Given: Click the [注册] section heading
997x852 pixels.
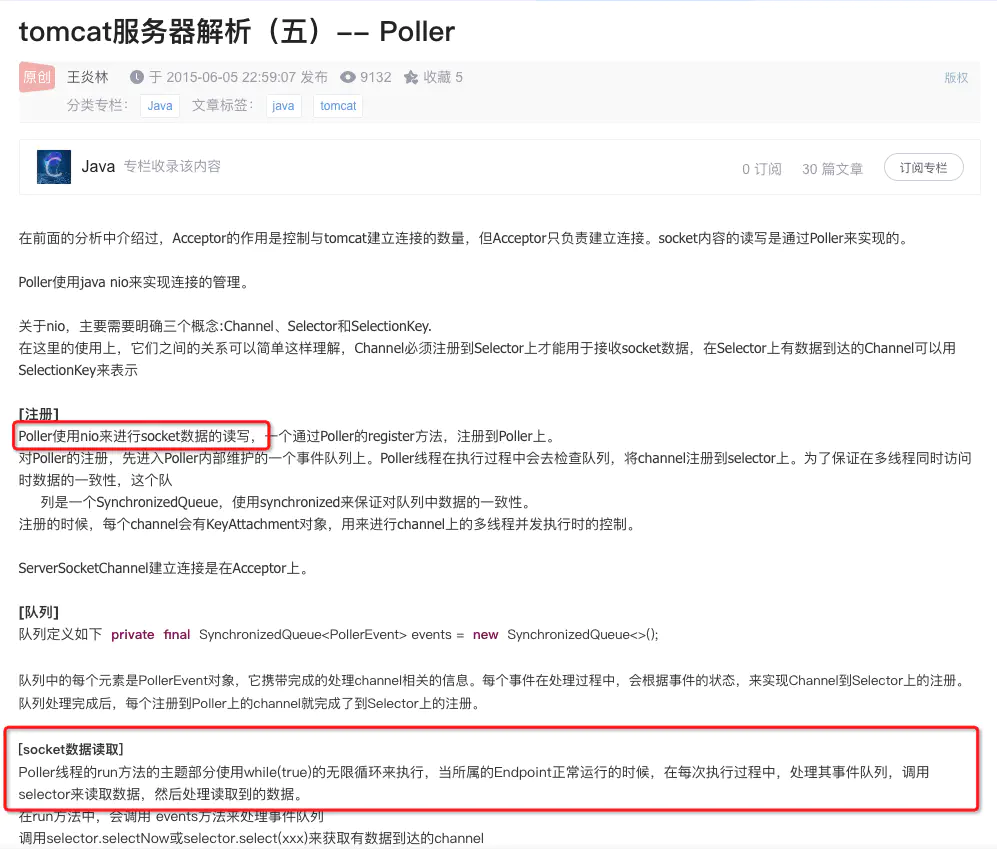Looking at the screenshot, I should tap(39, 414).
